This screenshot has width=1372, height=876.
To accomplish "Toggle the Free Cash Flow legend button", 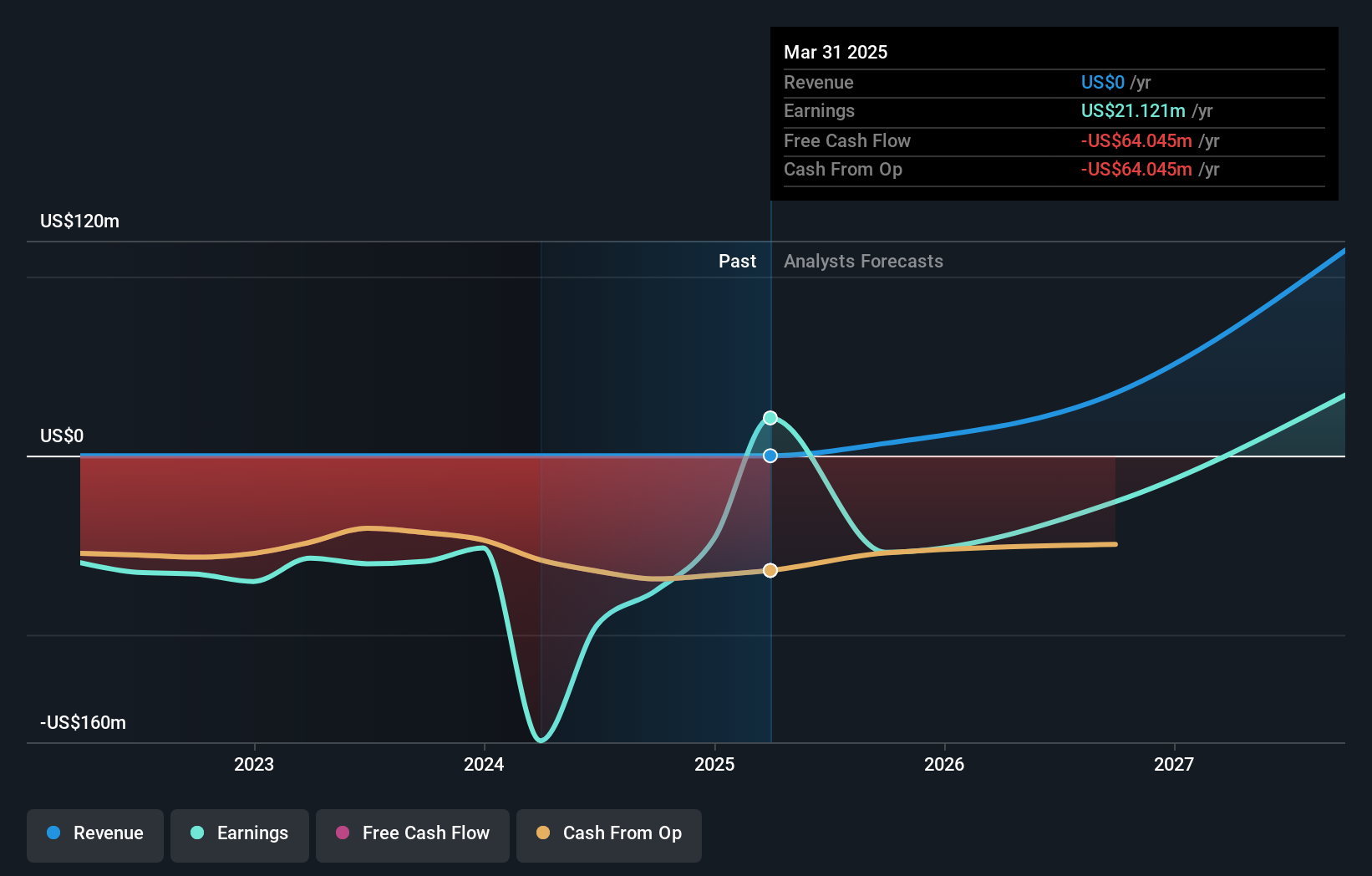I will click(x=413, y=835).
